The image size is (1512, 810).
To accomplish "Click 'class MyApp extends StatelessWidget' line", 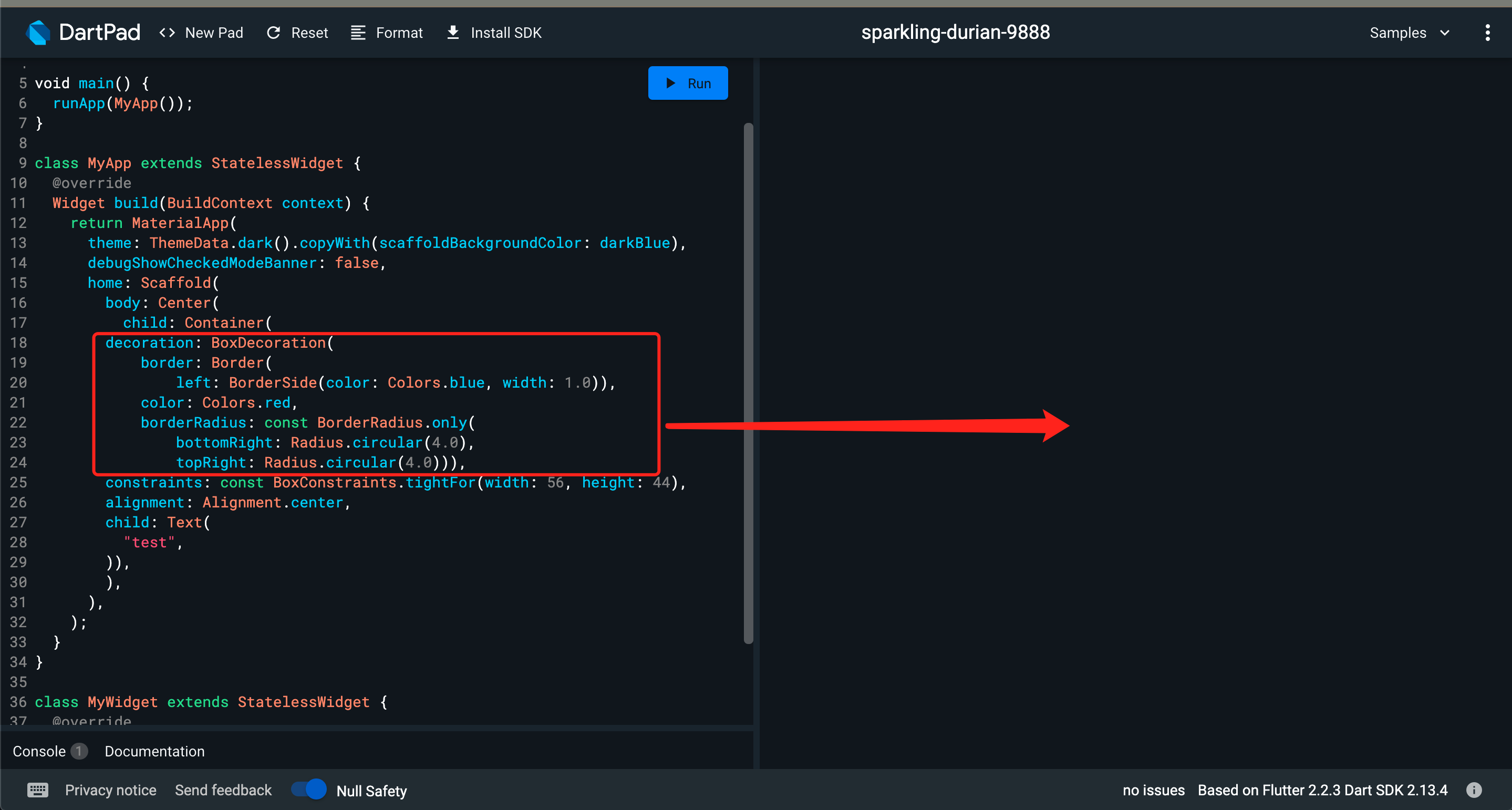I will tap(198, 163).
